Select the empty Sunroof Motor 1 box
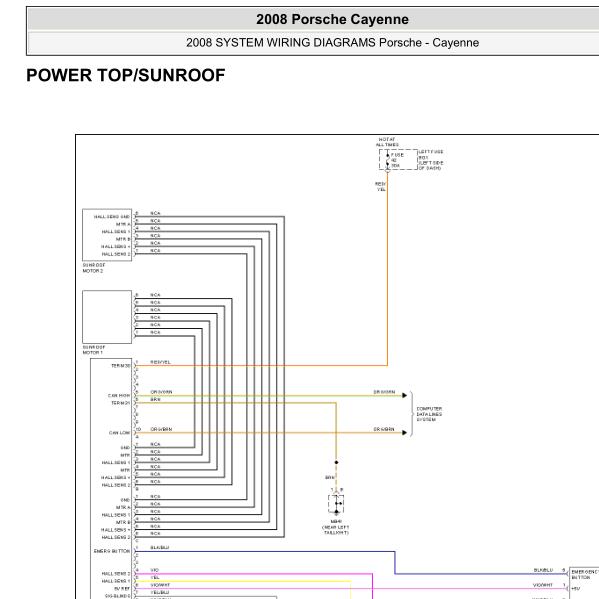The width and height of the screenshot is (599, 599). 107,317
